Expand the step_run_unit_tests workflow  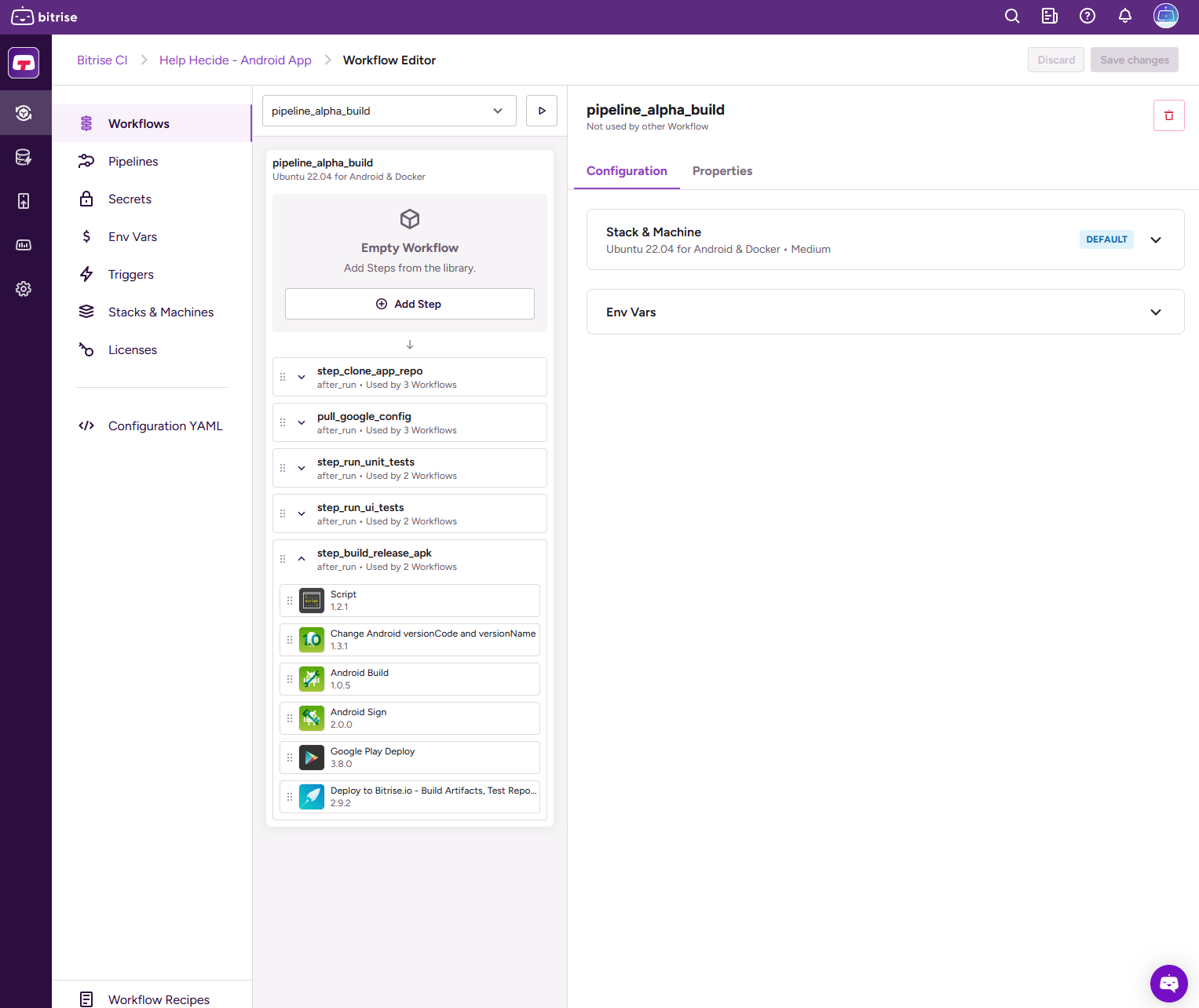point(302,468)
